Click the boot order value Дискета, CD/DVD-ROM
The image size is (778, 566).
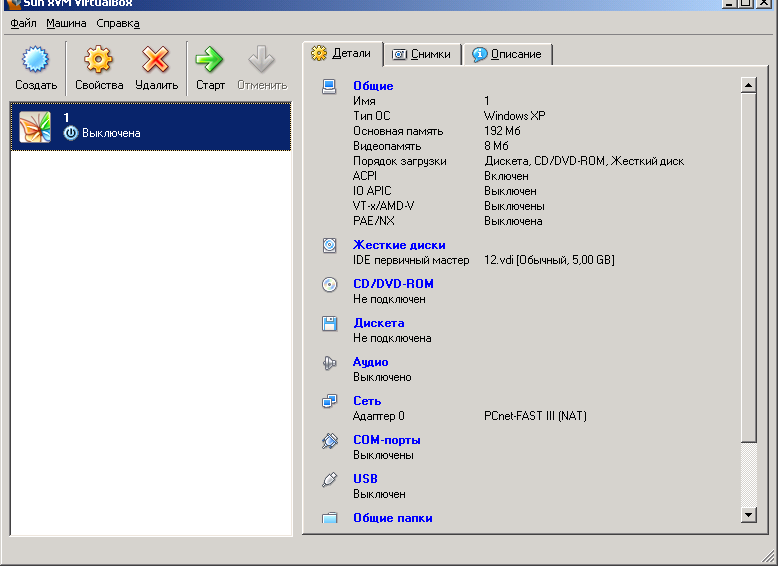(584, 161)
